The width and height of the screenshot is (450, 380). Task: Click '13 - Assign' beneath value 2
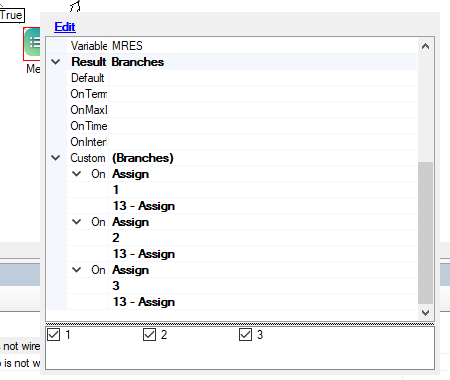pos(144,254)
